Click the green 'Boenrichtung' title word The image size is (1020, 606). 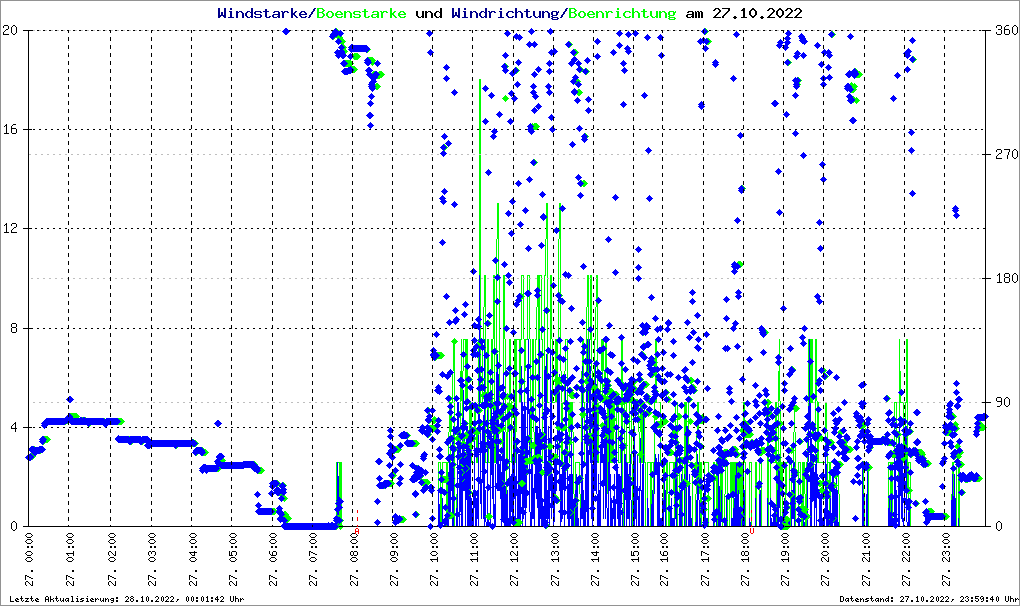tap(623, 13)
